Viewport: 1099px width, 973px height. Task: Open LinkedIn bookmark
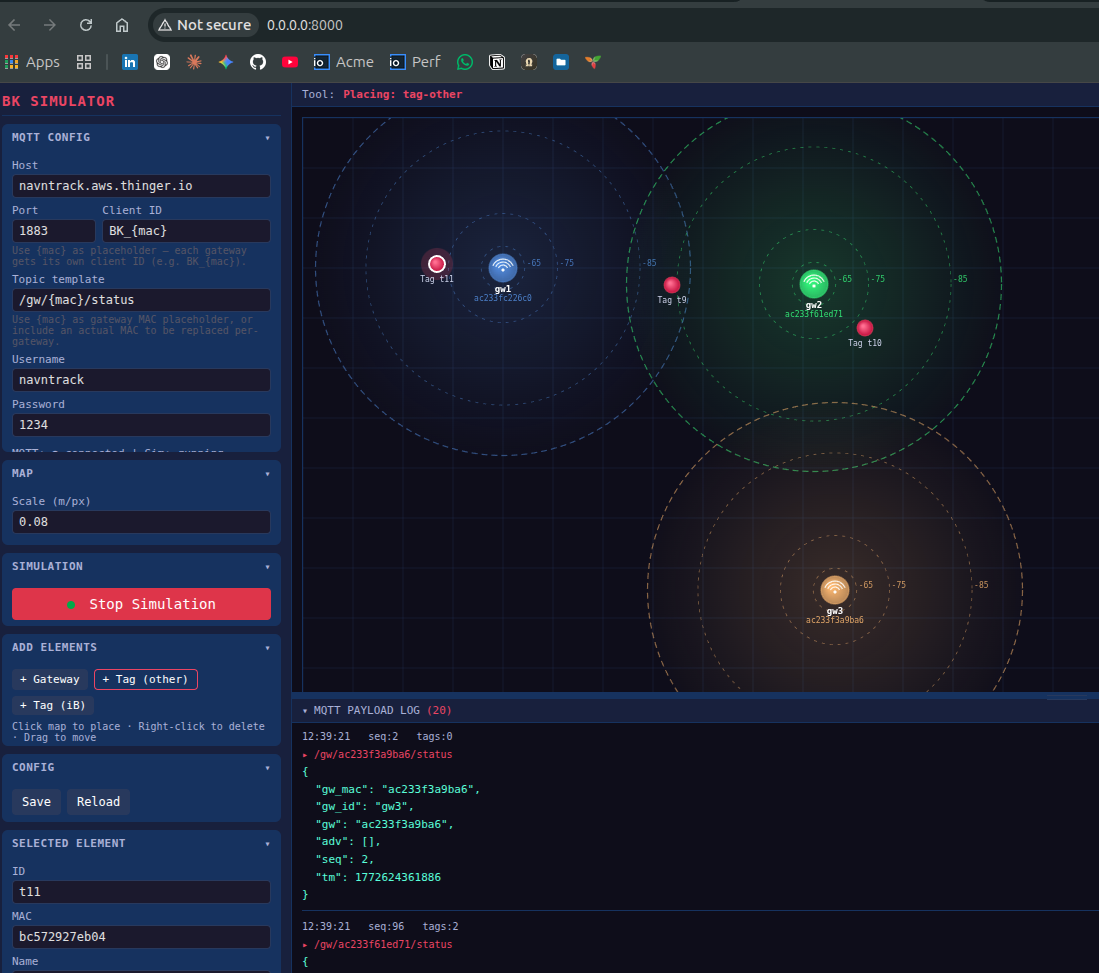[130, 62]
